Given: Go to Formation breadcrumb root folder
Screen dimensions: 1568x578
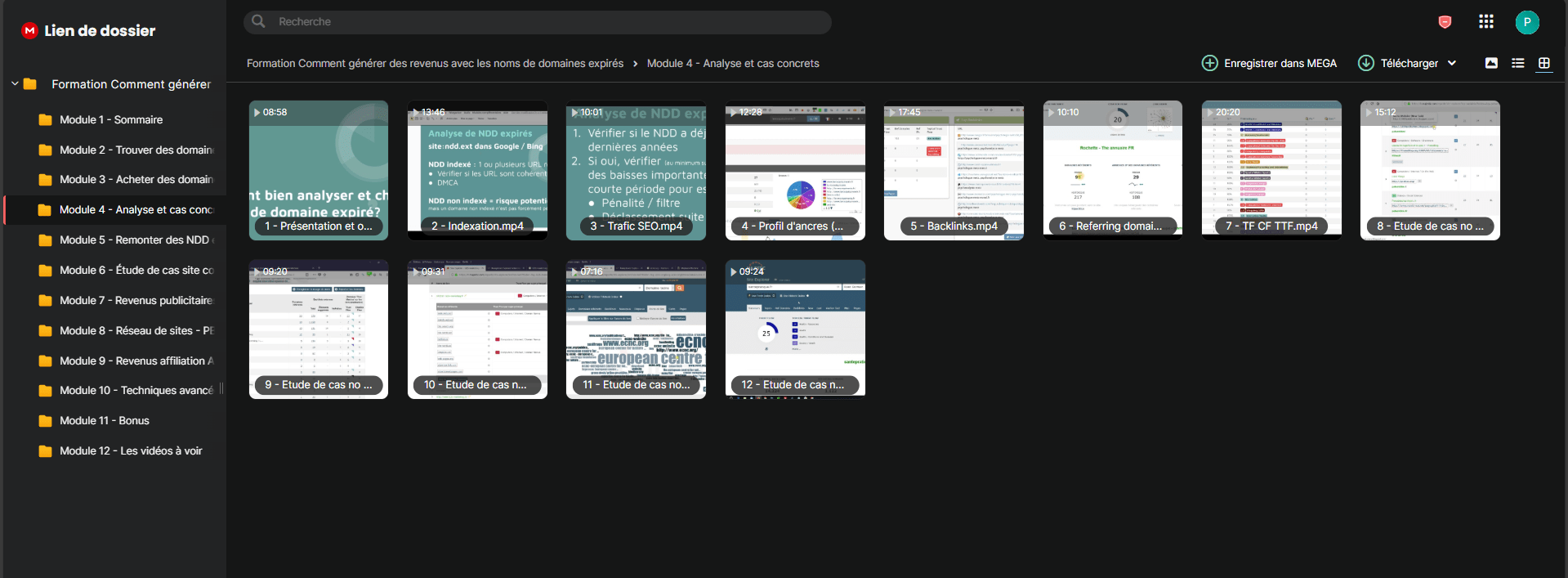Looking at the screenshot, I should click(x=435, y=64).
